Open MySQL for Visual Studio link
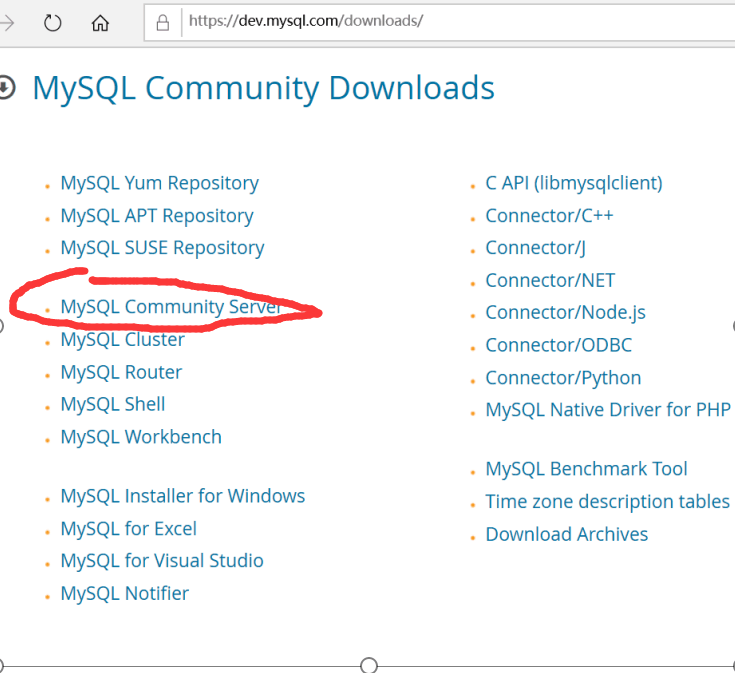The width and height of the screenshot is (735, 673). point(162,561)
